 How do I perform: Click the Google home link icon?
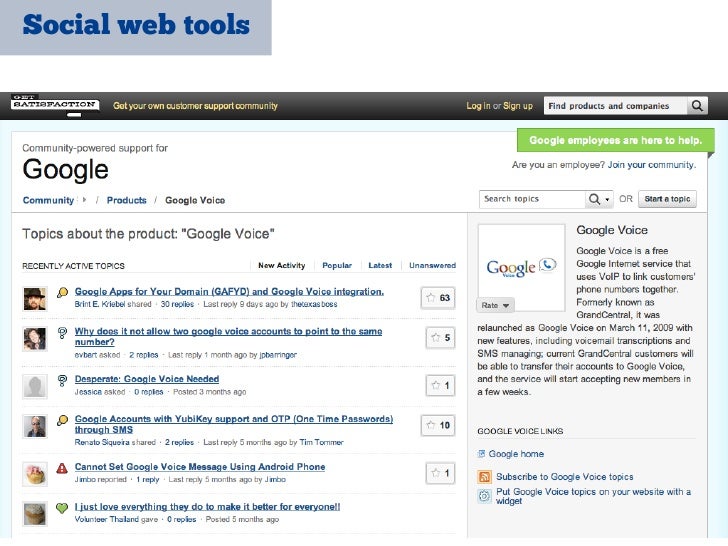click(x=481, y=454)
